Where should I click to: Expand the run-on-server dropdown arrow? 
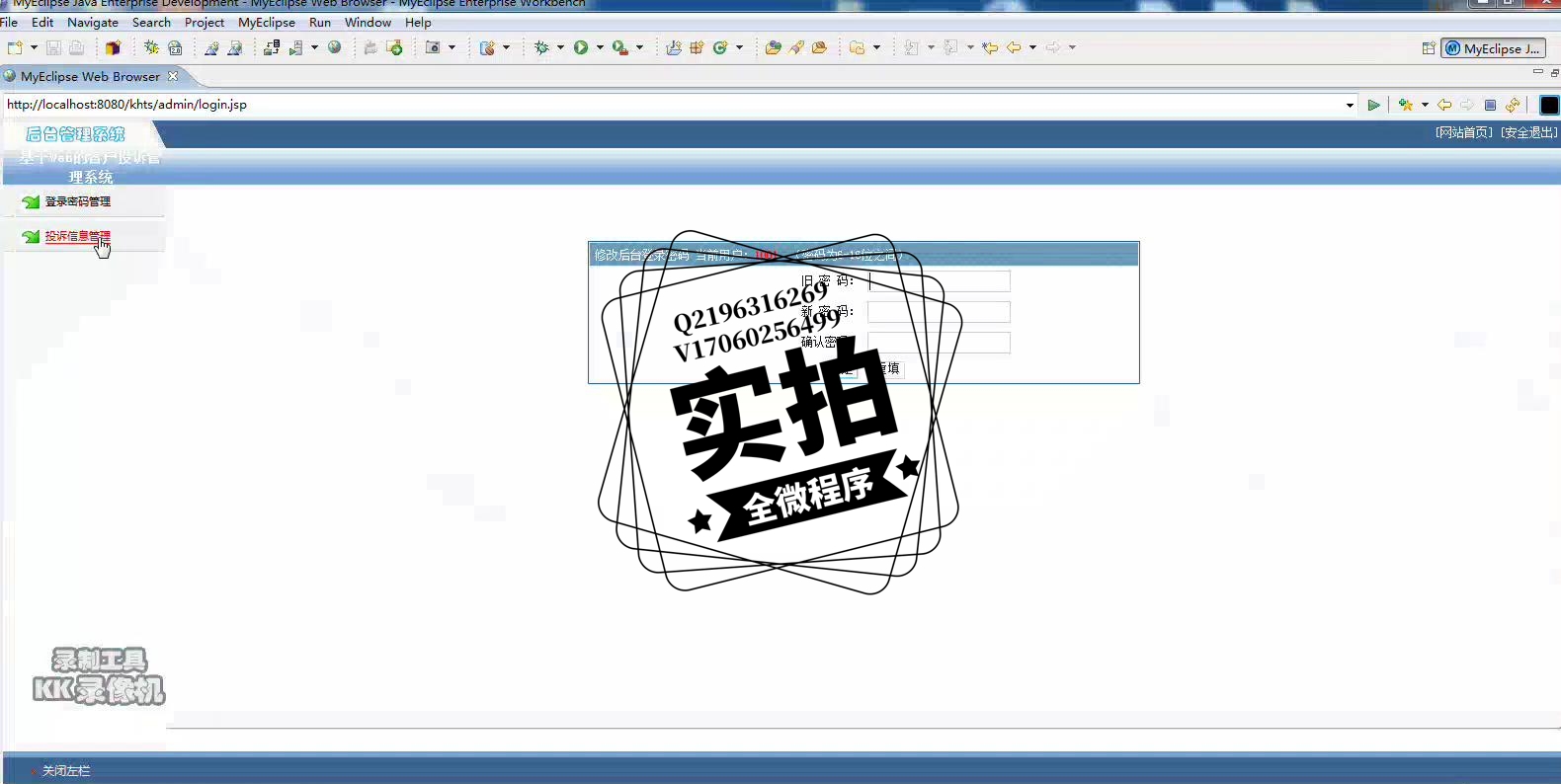314,47
